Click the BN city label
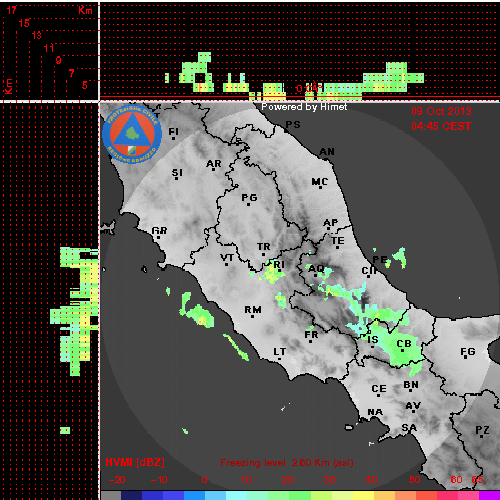The width and height of the screenshot is (500, 500). click(x=411, y=385)
